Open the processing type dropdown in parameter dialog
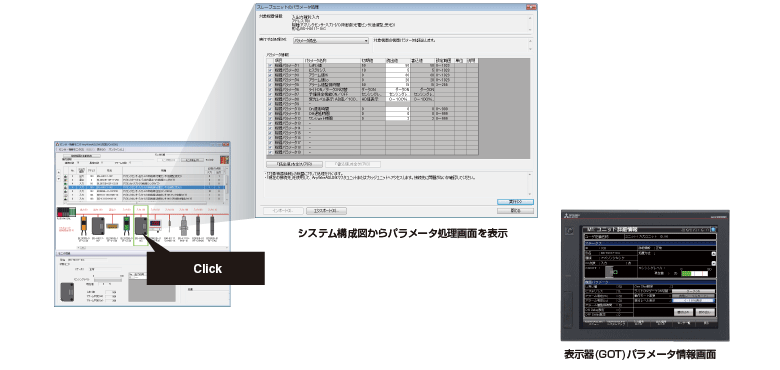The height and width of the screenshot is (370, 780). click(x=331, y=41)
